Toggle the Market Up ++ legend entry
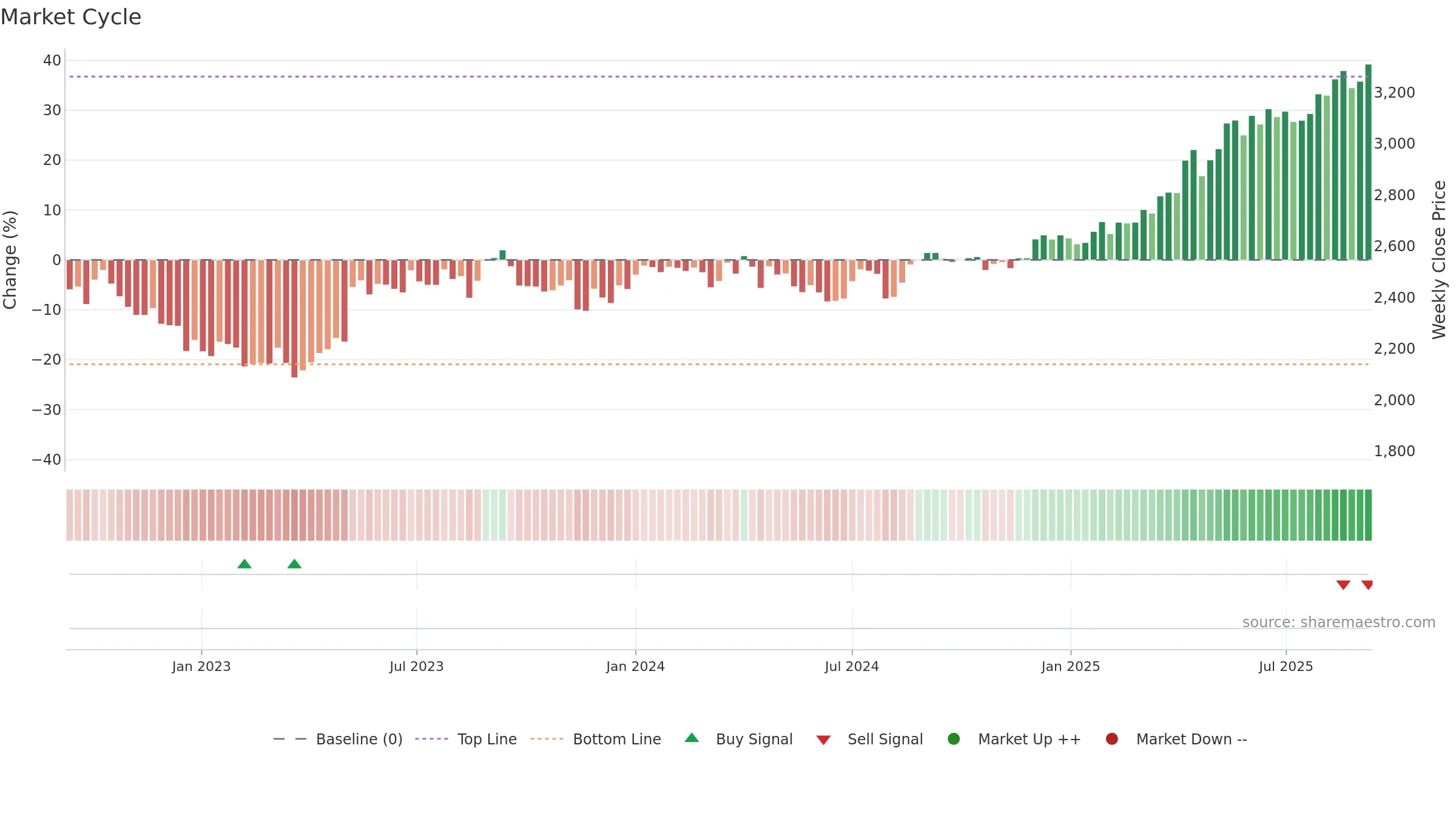 tap(1014, 739)
